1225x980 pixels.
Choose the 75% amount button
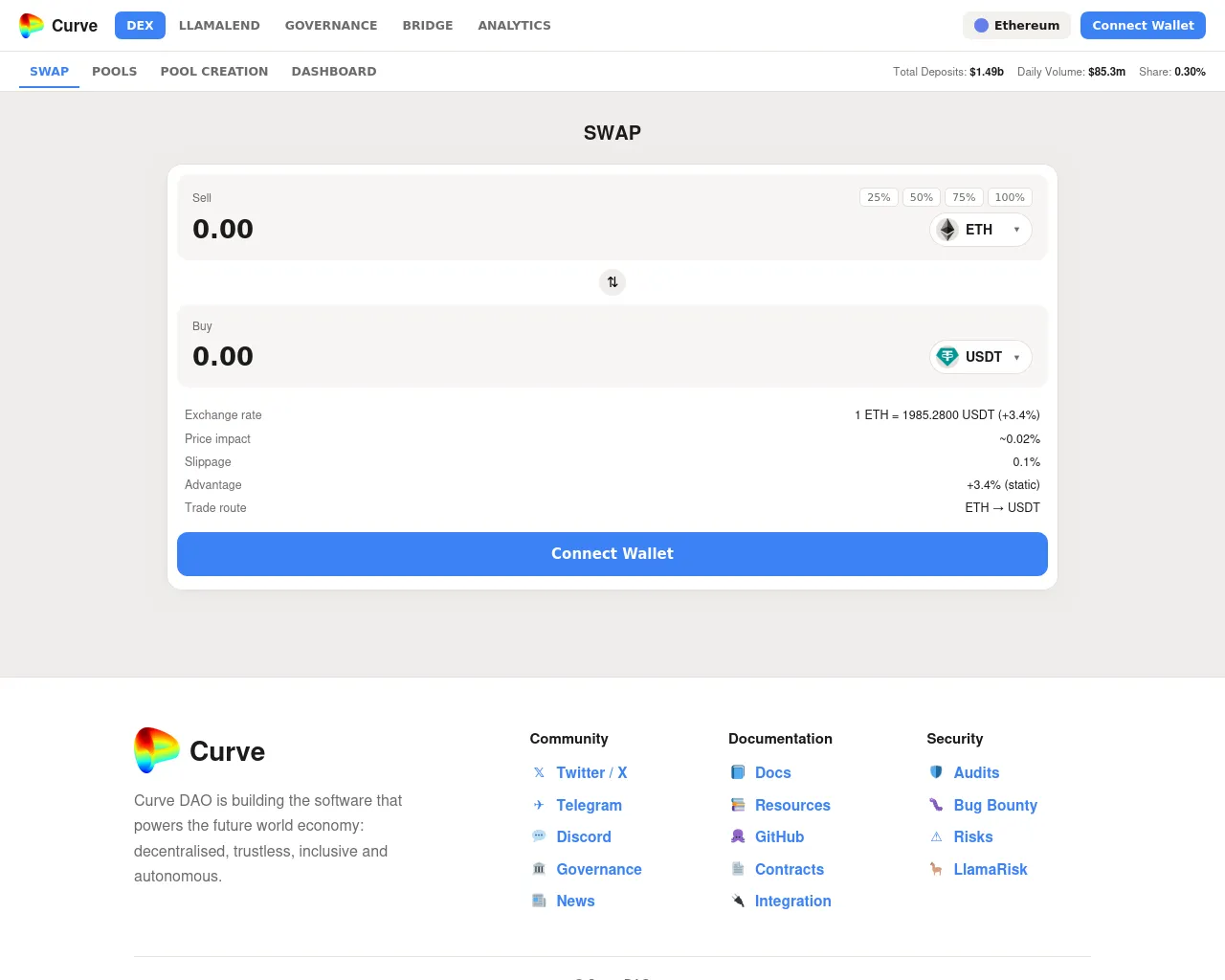coord(964,197)
